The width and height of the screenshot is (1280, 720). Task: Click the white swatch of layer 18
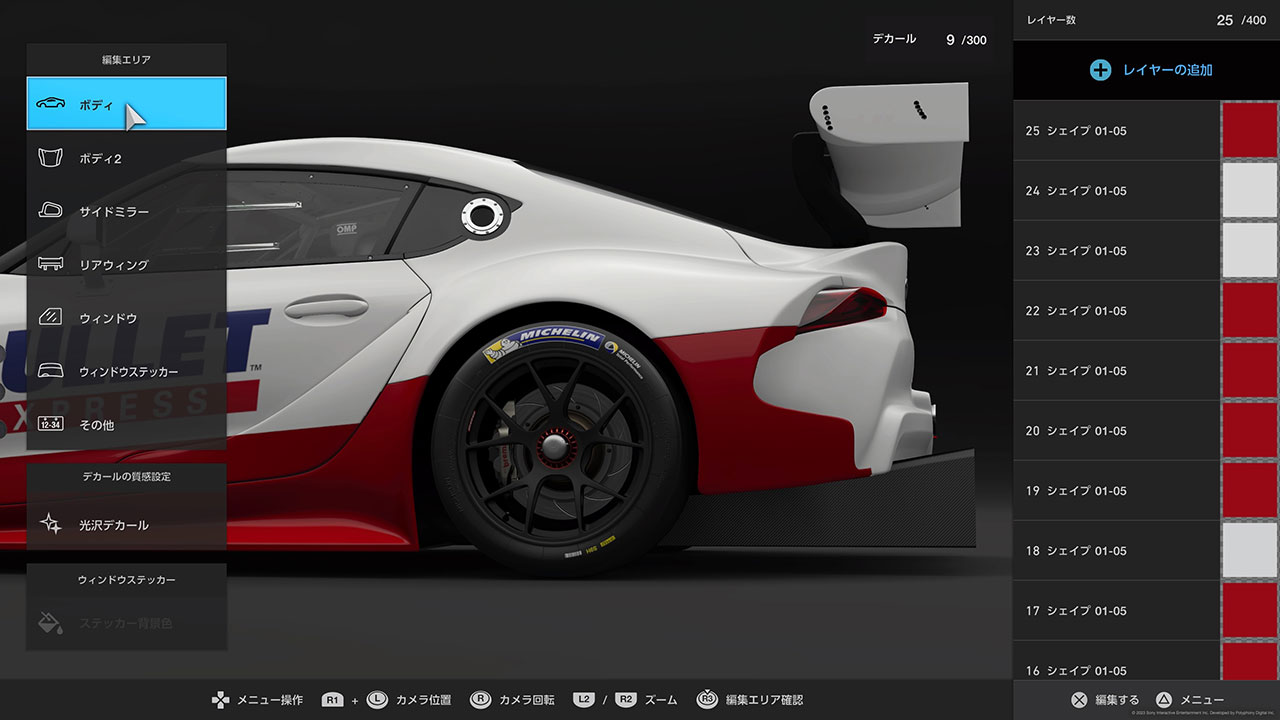(x=1250, y=550)
